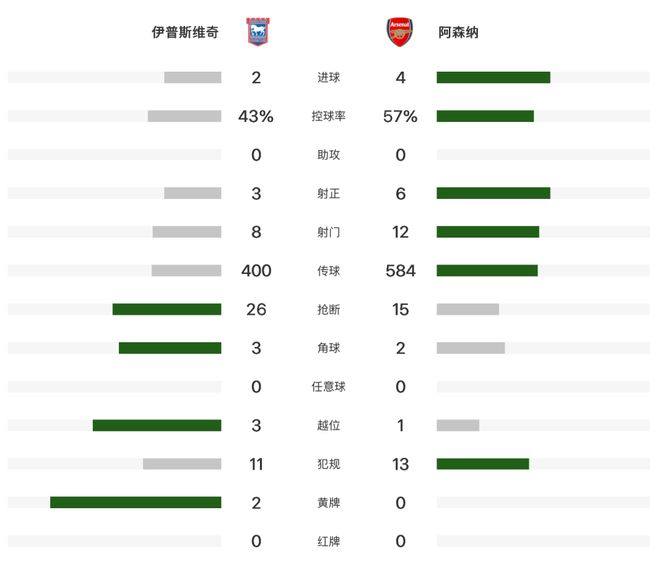Open the 阿森纳 team name link
Viewport: 660px width, 575px height.
[458, 32]
